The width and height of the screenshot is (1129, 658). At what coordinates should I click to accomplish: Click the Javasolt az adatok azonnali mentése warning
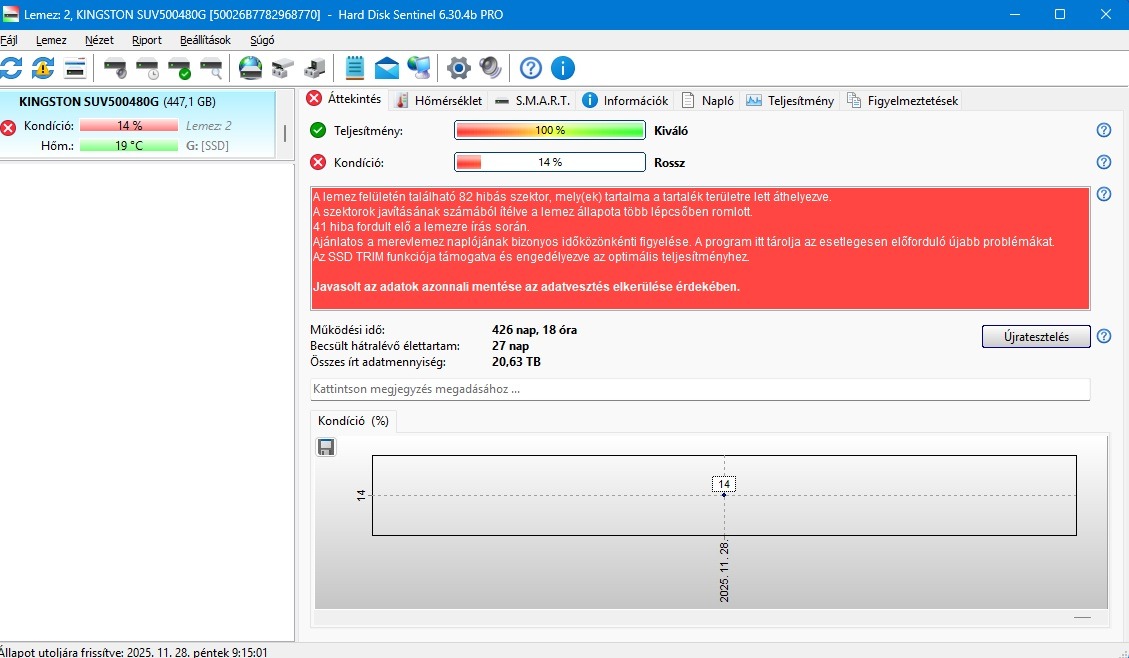point(526,287)
